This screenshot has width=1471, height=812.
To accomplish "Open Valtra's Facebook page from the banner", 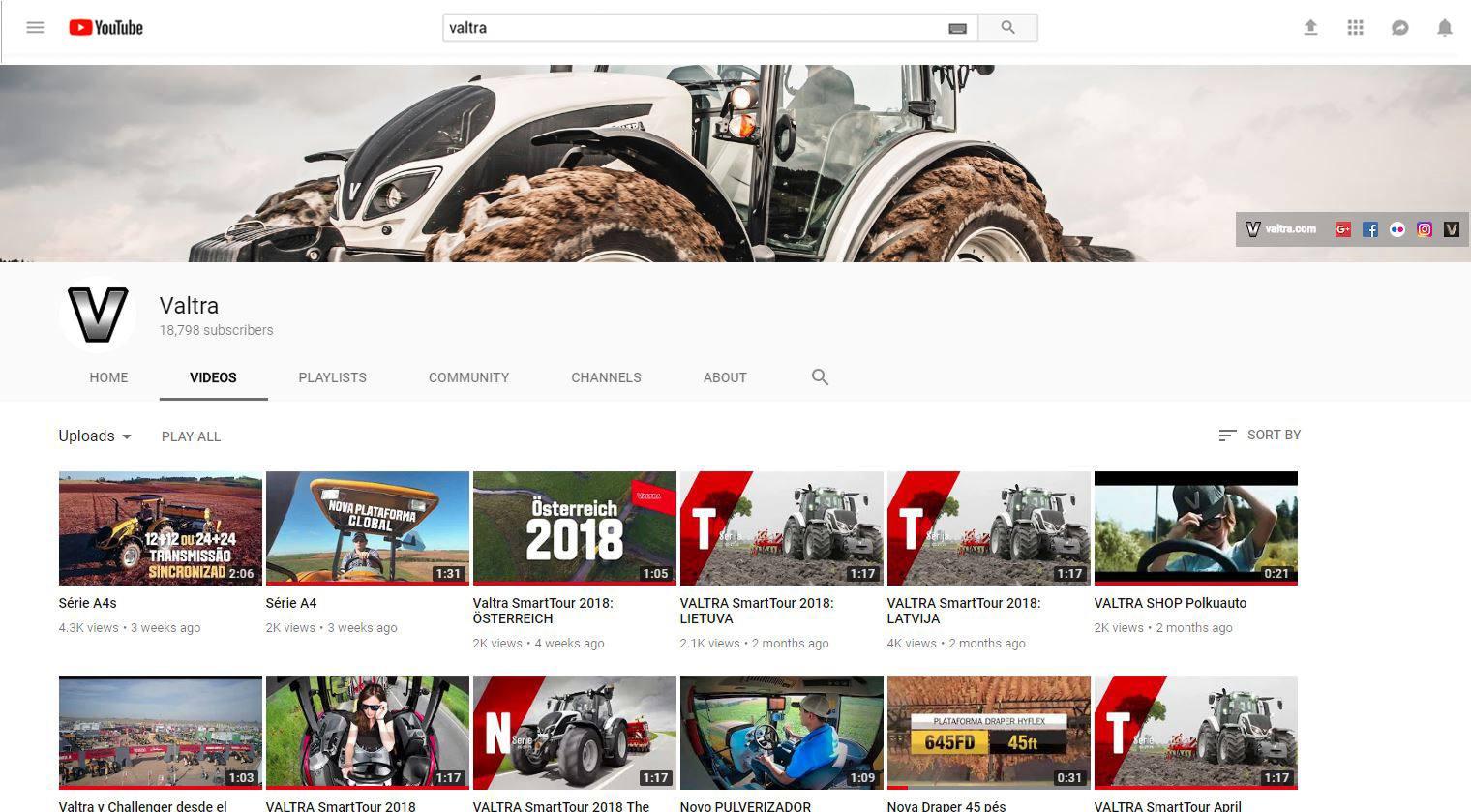I will coord(1370,229).
